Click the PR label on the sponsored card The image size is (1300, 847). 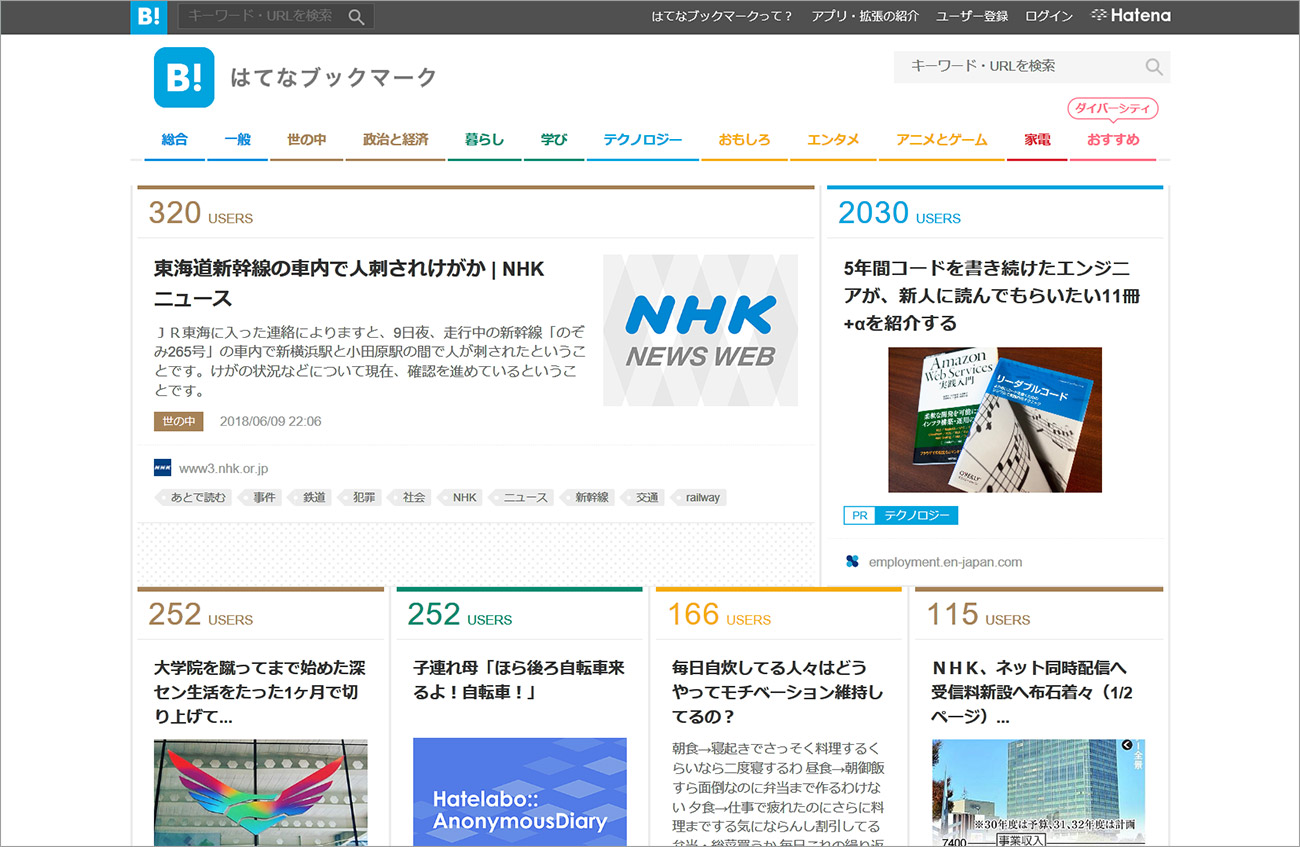(x=858, y=516)
